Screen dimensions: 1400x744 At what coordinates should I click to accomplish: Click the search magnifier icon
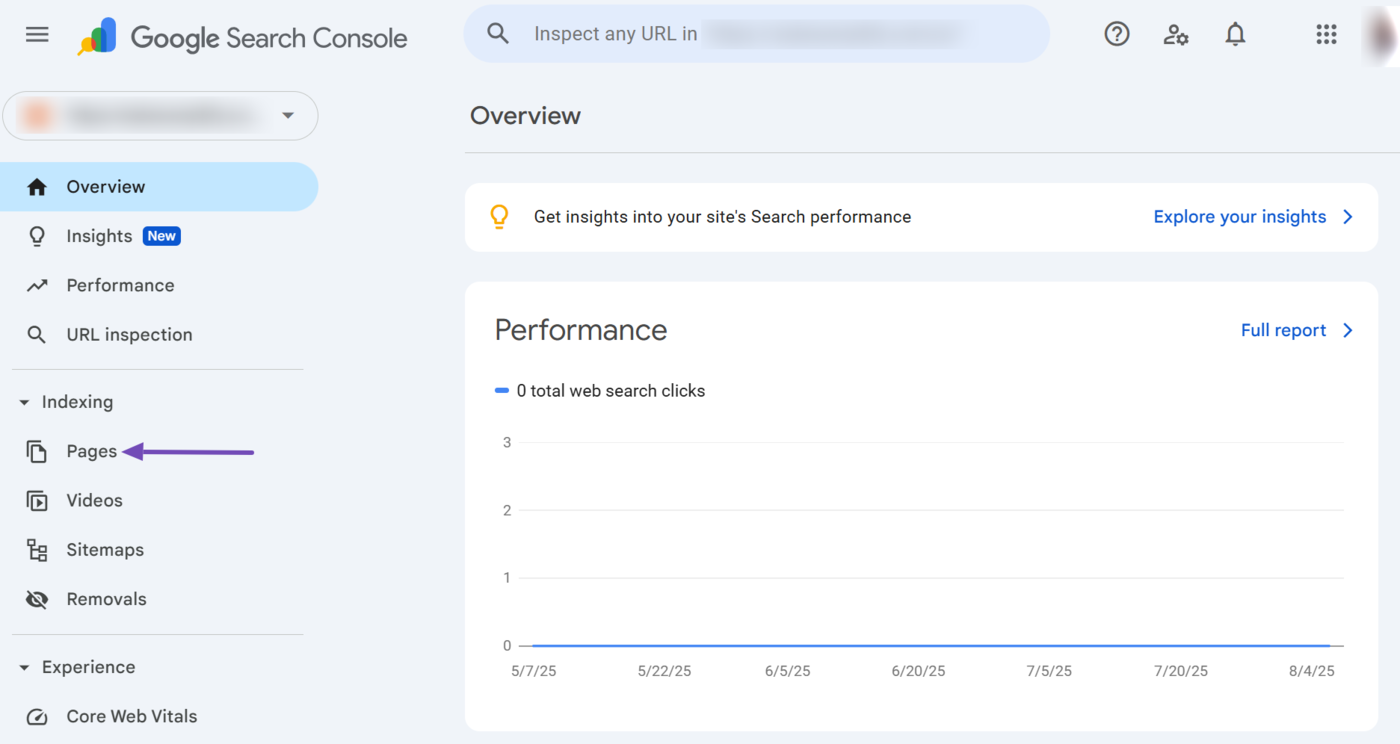498,34
